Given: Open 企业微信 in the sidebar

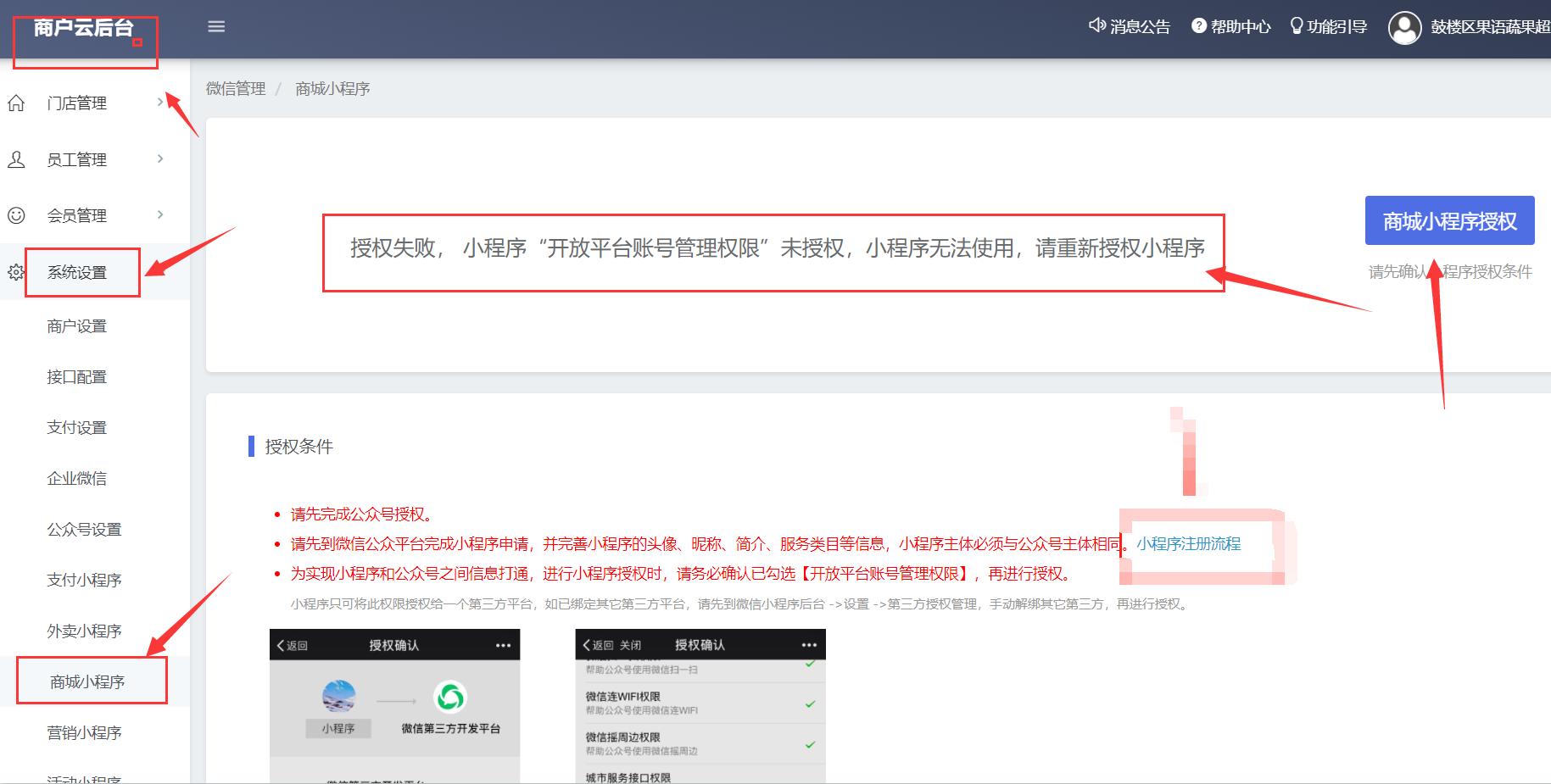Looking at the screenshot, I should 76,479.
